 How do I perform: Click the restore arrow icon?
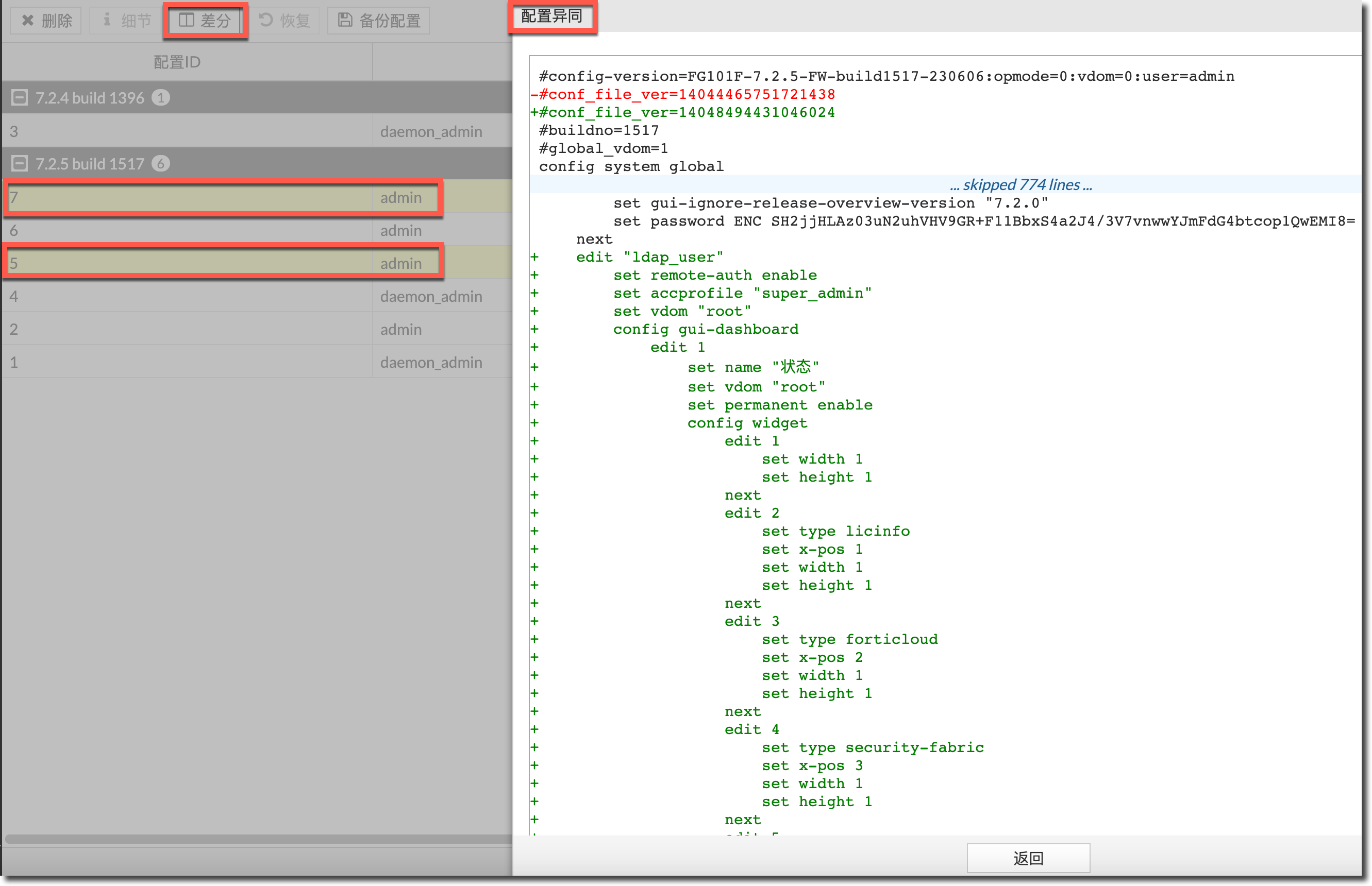(x=265, y=21)
